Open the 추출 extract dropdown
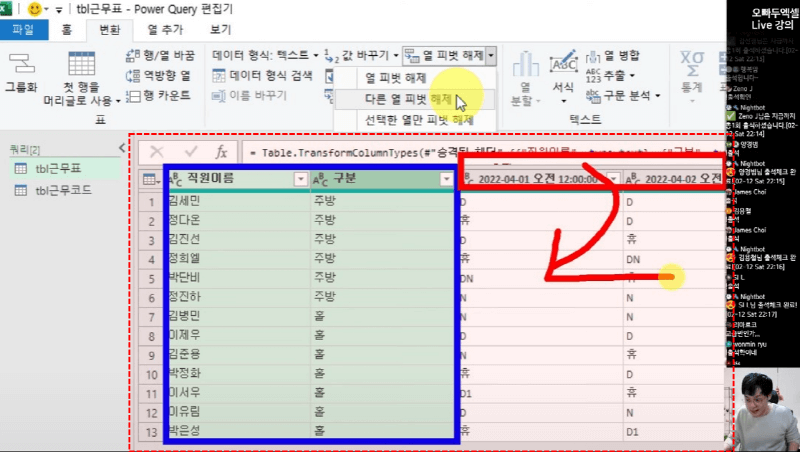800x452 pixels. pyautogui.click(x=610, y=76)
